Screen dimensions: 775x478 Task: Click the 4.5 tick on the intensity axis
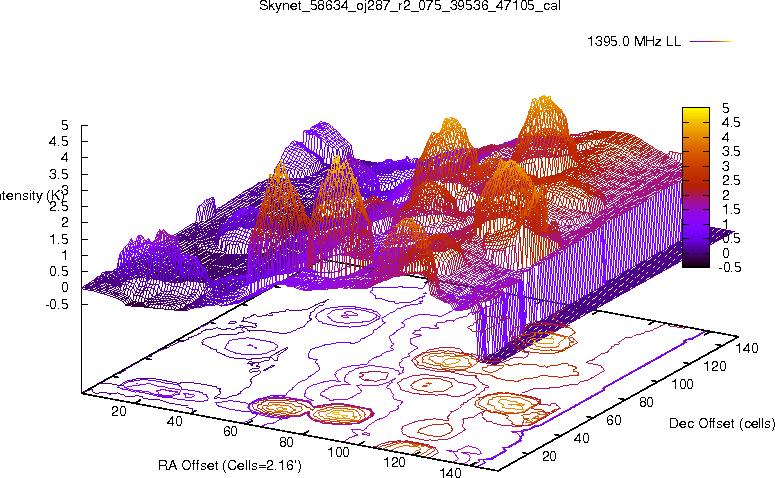tap(59, 141)
